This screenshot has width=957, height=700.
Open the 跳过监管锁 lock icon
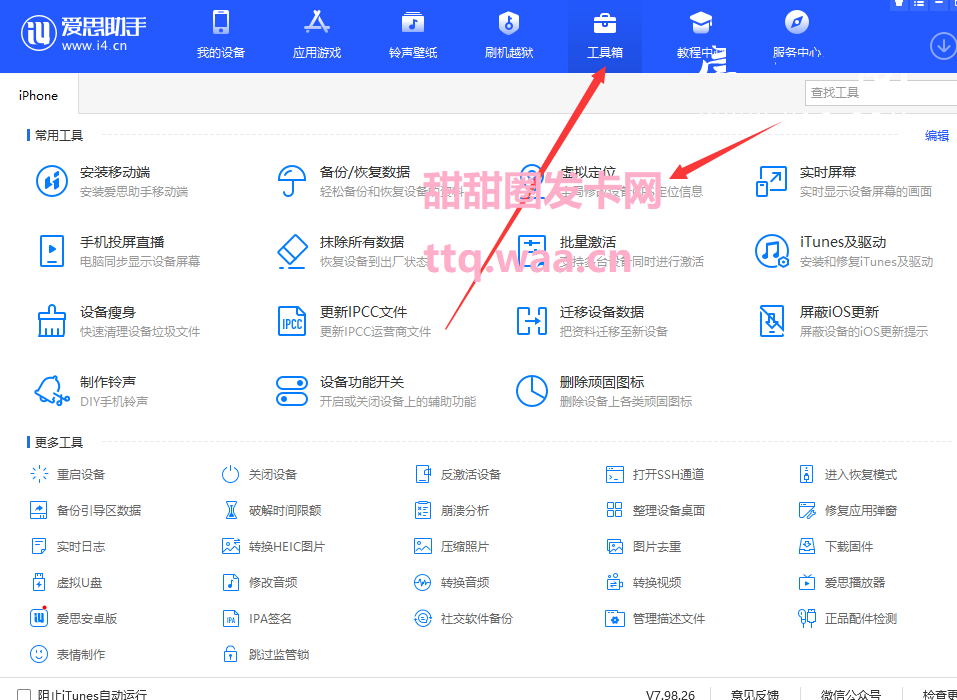(x=230, y=654)
